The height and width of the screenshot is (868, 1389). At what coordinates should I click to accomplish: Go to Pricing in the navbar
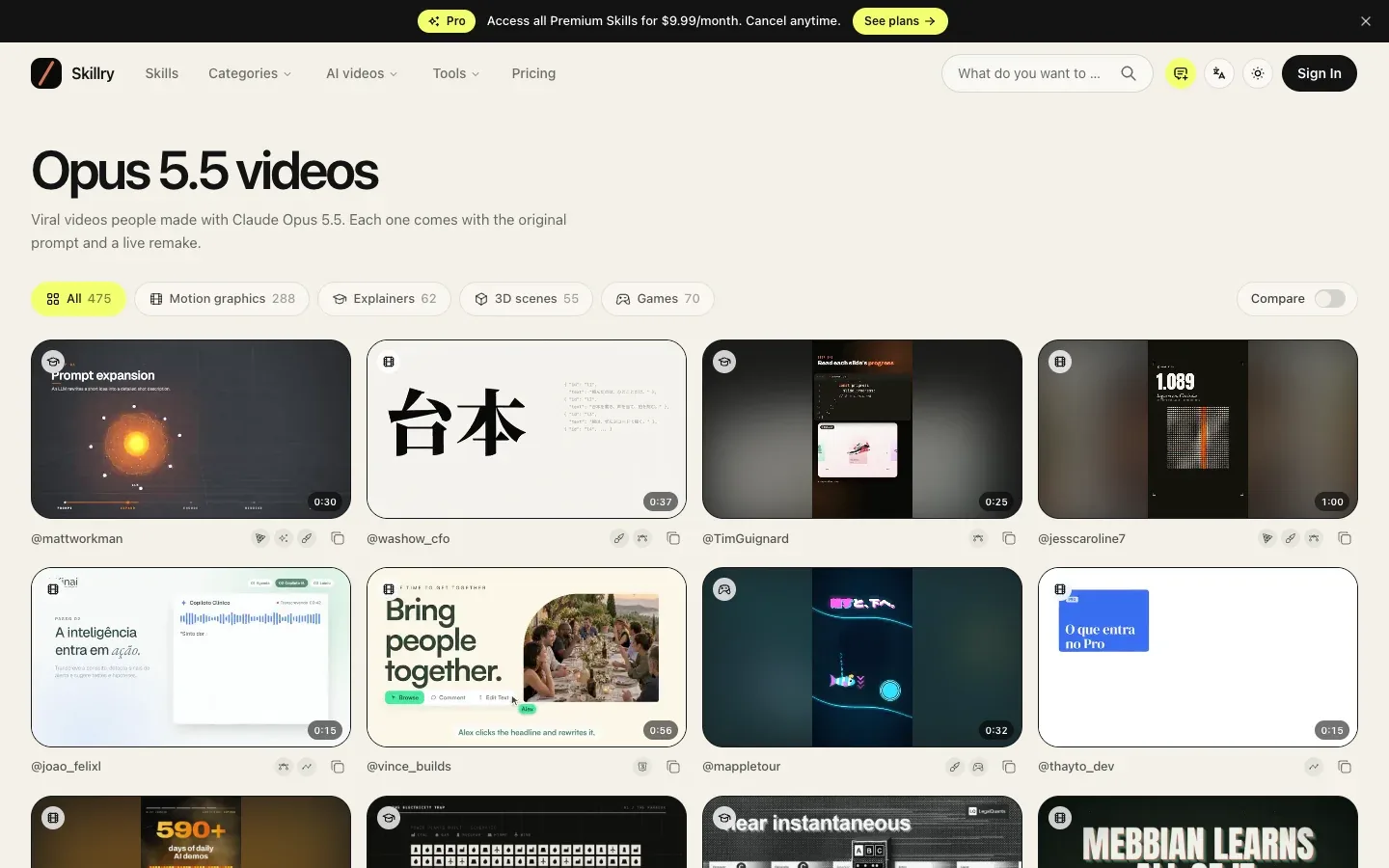(533, 73)
